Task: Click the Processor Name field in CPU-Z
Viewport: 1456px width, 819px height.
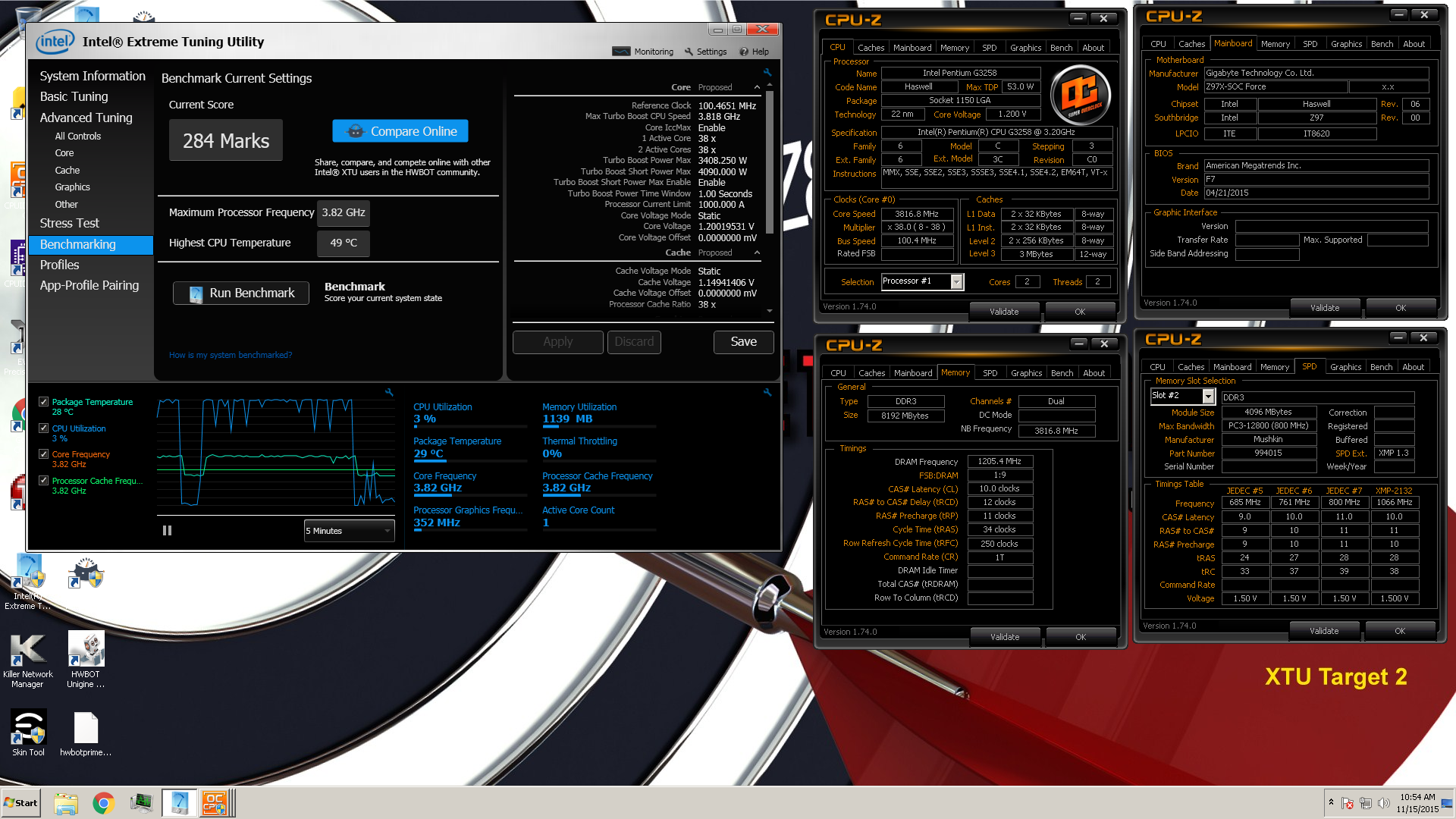Action: (959, 73)
